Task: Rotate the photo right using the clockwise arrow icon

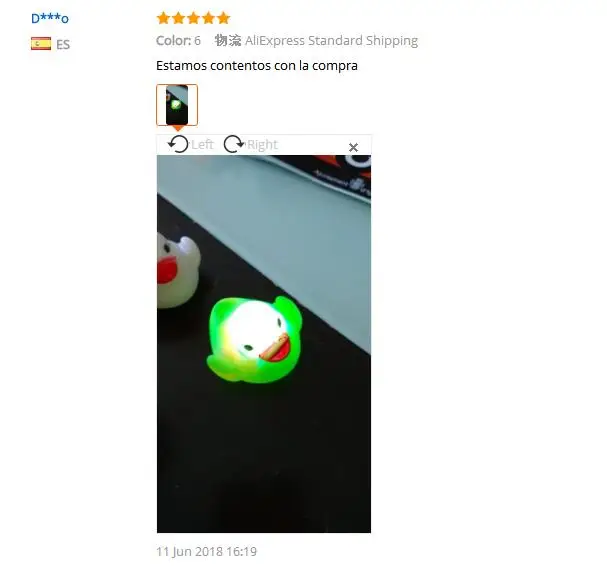Action: tap(234, 144)
